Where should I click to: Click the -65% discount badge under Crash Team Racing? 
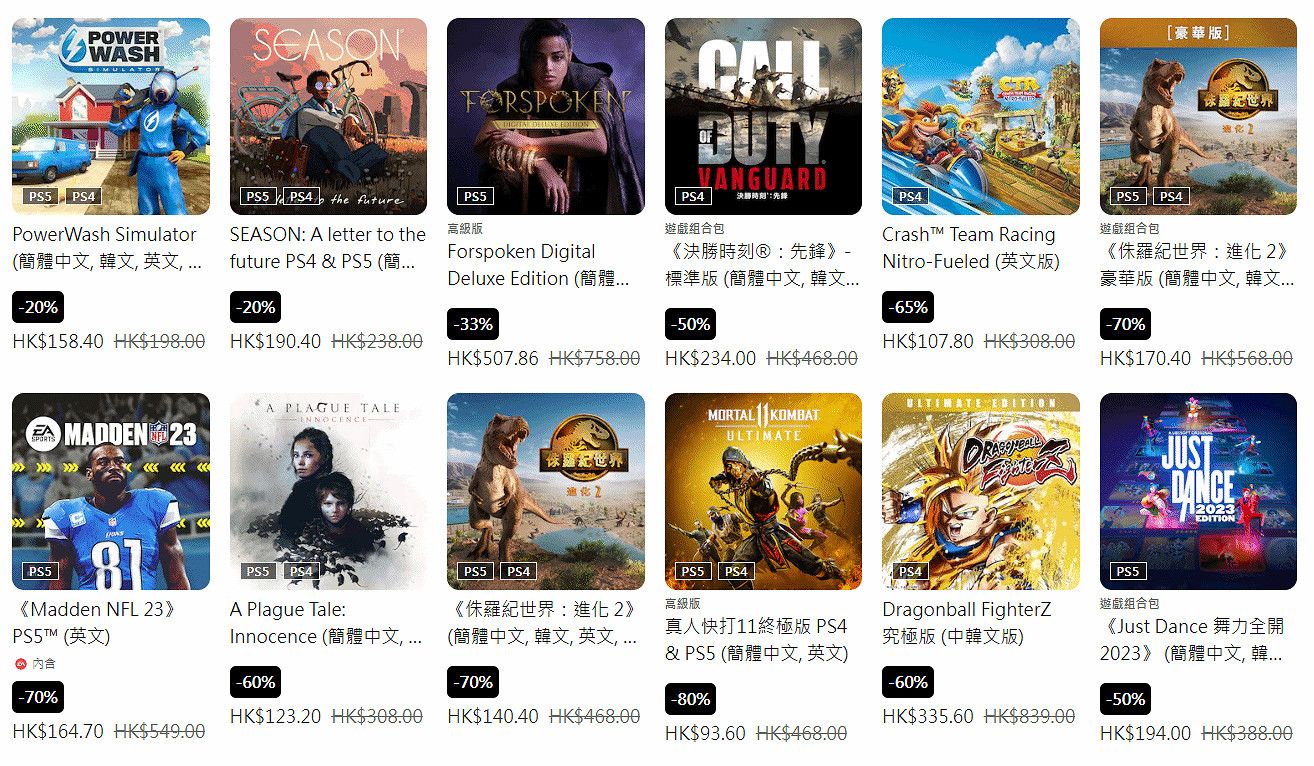[x=907, y=307]
